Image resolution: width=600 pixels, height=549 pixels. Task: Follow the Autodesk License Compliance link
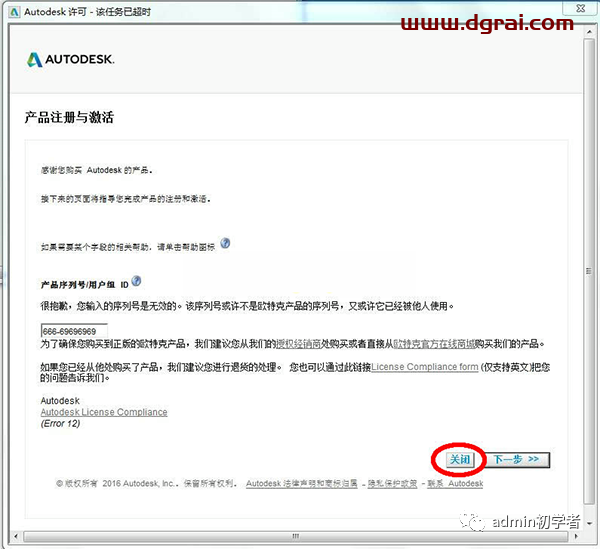tap(104, 412)
